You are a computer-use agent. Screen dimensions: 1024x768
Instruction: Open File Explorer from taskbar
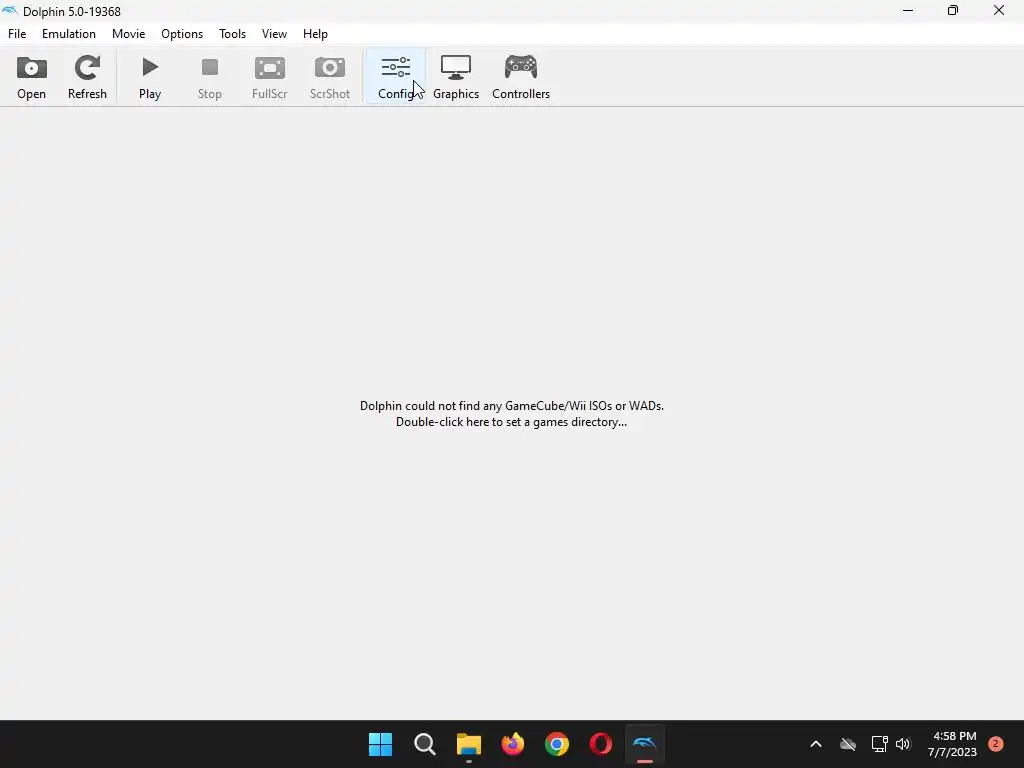469,744
